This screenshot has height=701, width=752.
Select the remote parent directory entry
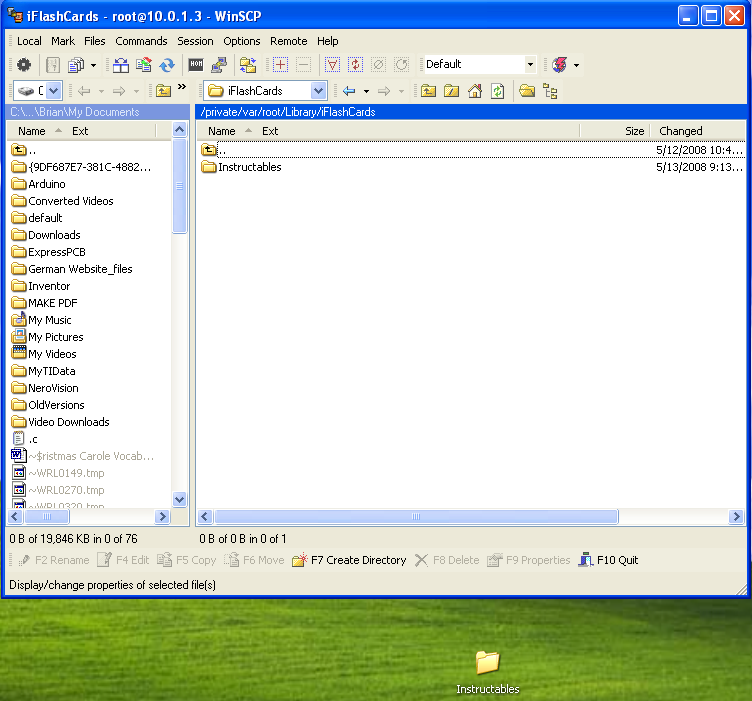[x=213, y=150]
